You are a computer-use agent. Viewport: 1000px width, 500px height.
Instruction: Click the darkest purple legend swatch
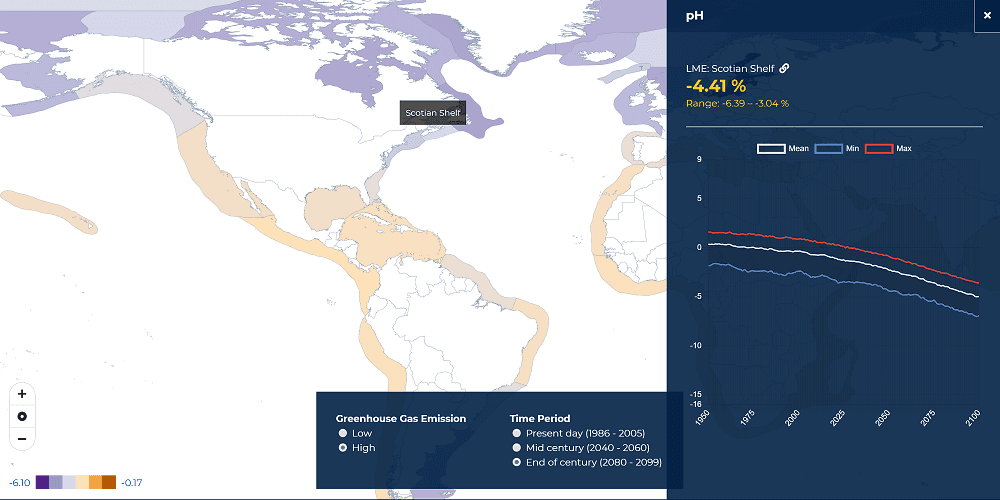(43, 482)
